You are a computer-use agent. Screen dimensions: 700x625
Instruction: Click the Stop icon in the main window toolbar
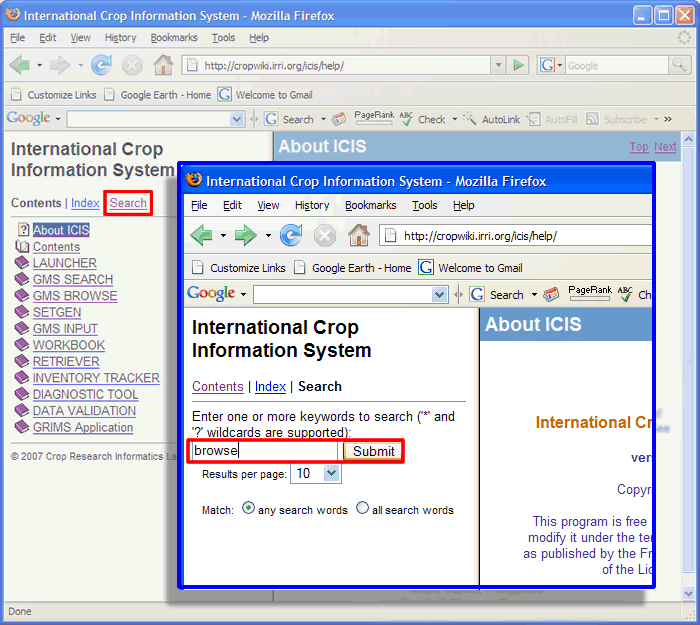132,66
